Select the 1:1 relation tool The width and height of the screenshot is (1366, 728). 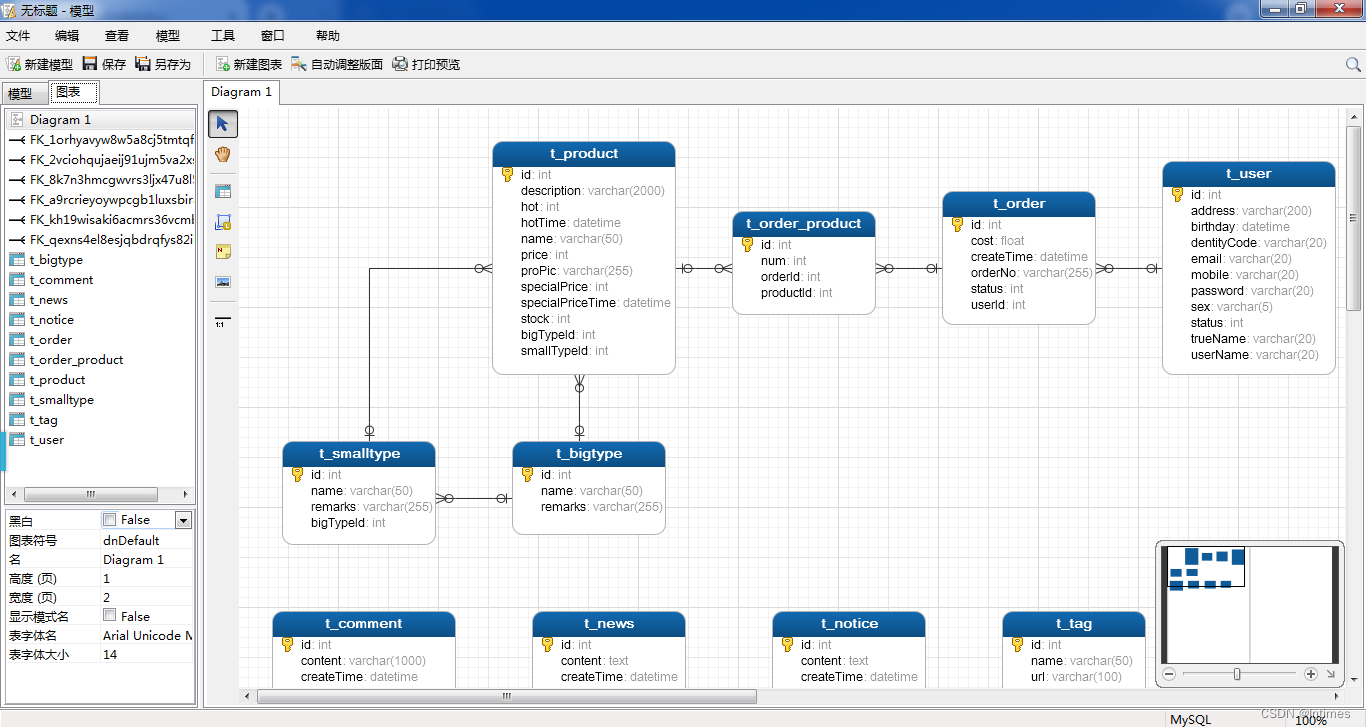[x=221, y=323]
